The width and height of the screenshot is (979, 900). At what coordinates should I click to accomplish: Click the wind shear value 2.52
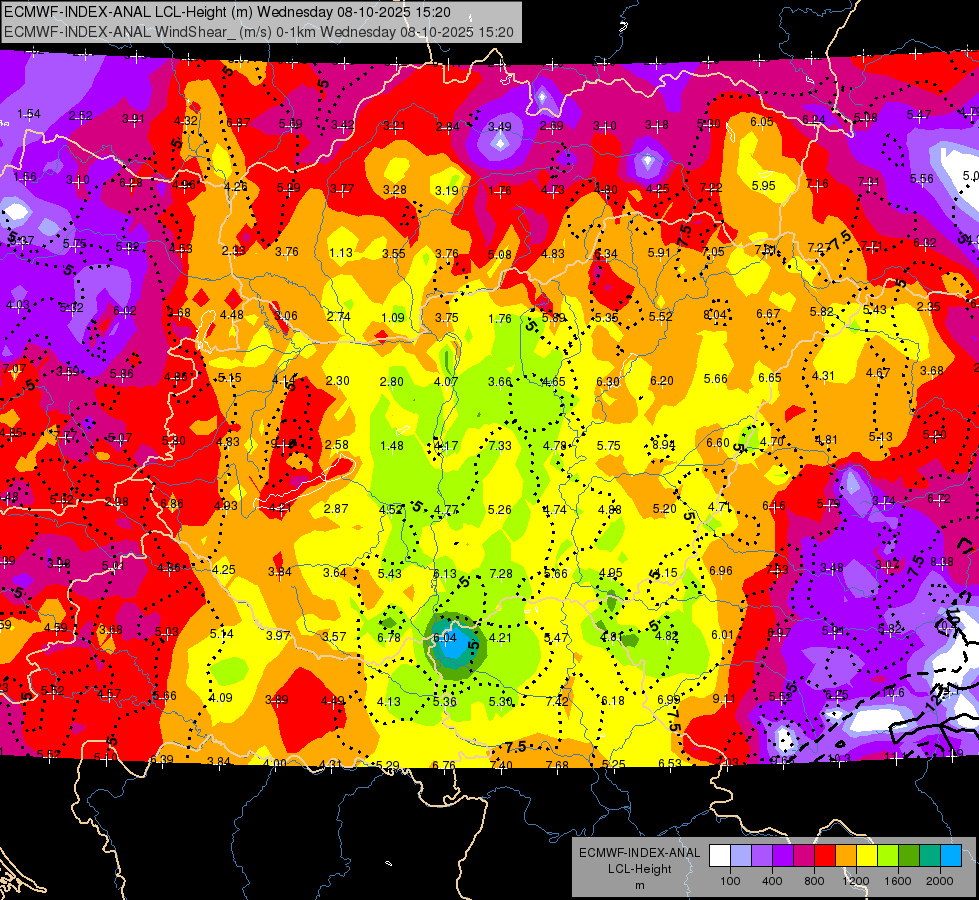81,116
